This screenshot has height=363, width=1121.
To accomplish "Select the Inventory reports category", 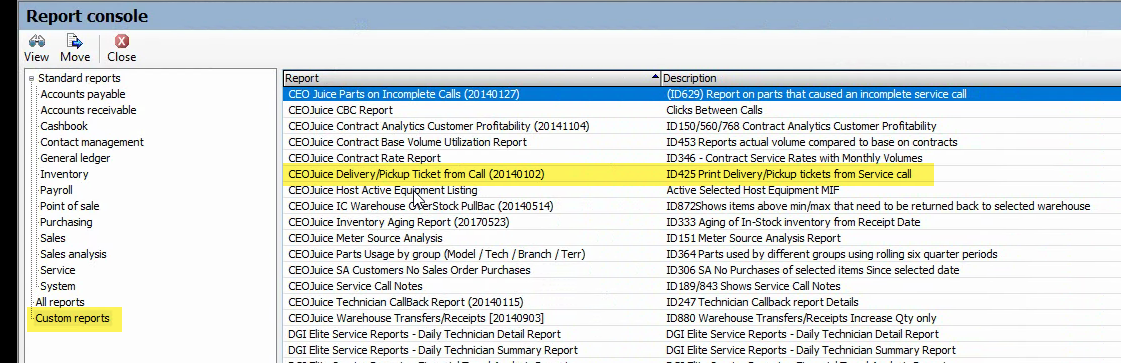I will tap(64, 174).
